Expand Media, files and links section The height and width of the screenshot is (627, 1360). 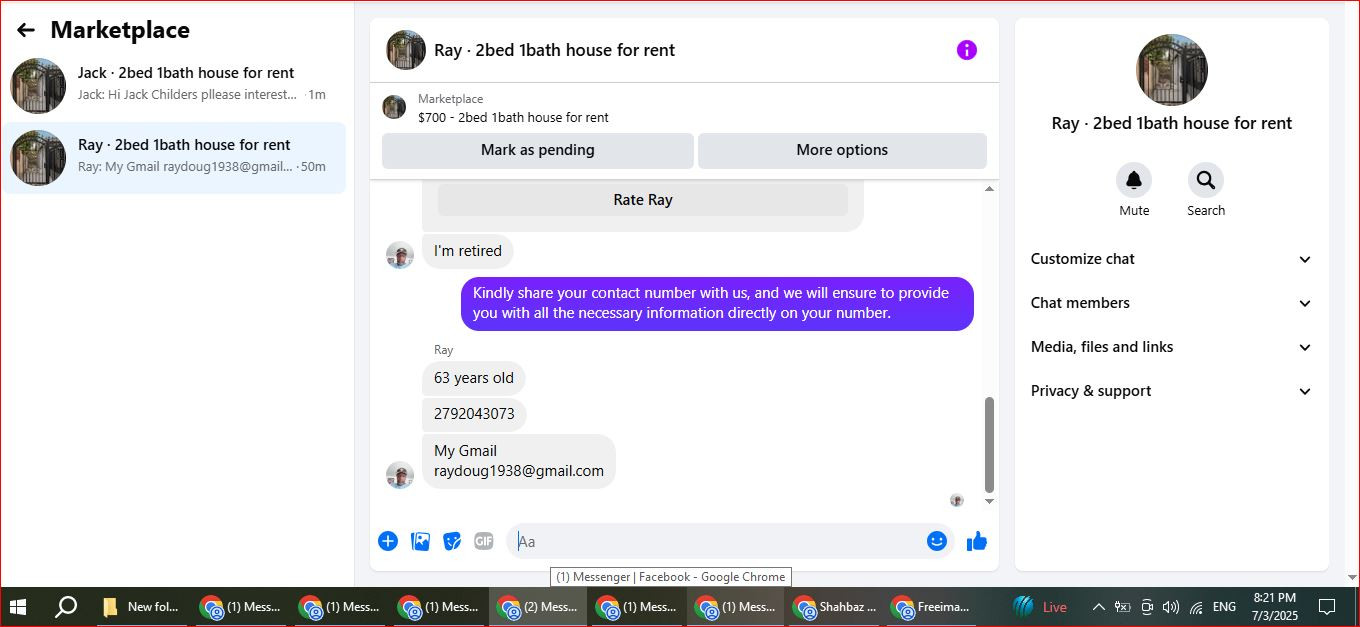click(x=1172, y=347)
